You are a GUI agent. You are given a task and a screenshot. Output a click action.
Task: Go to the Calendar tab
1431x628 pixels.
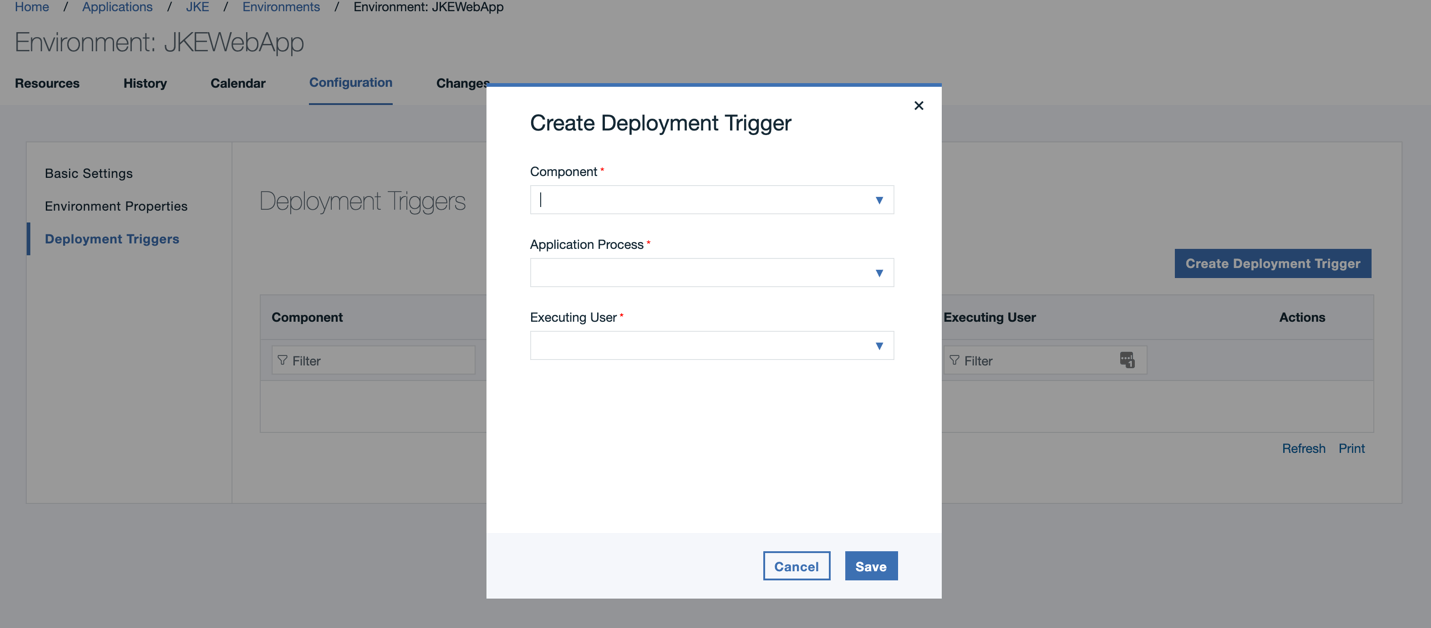coord(238,83)
